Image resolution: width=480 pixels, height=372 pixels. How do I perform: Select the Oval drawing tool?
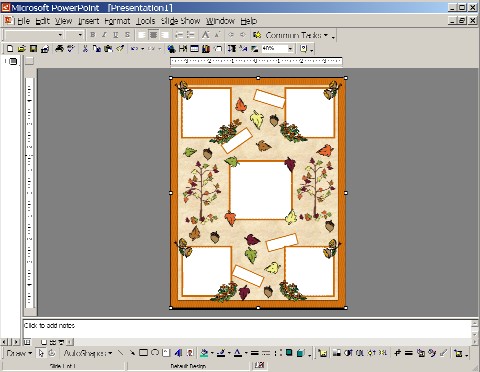[x=155, y=353]
